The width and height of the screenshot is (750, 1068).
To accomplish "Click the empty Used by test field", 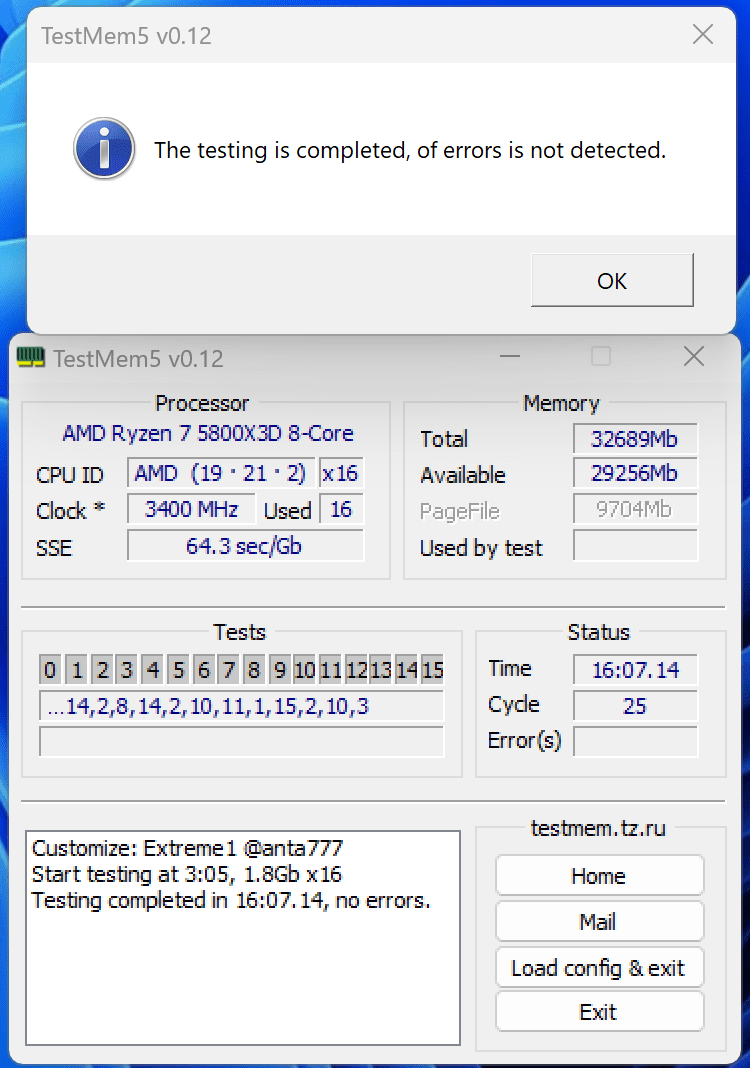I will click(x=635, y=545).
